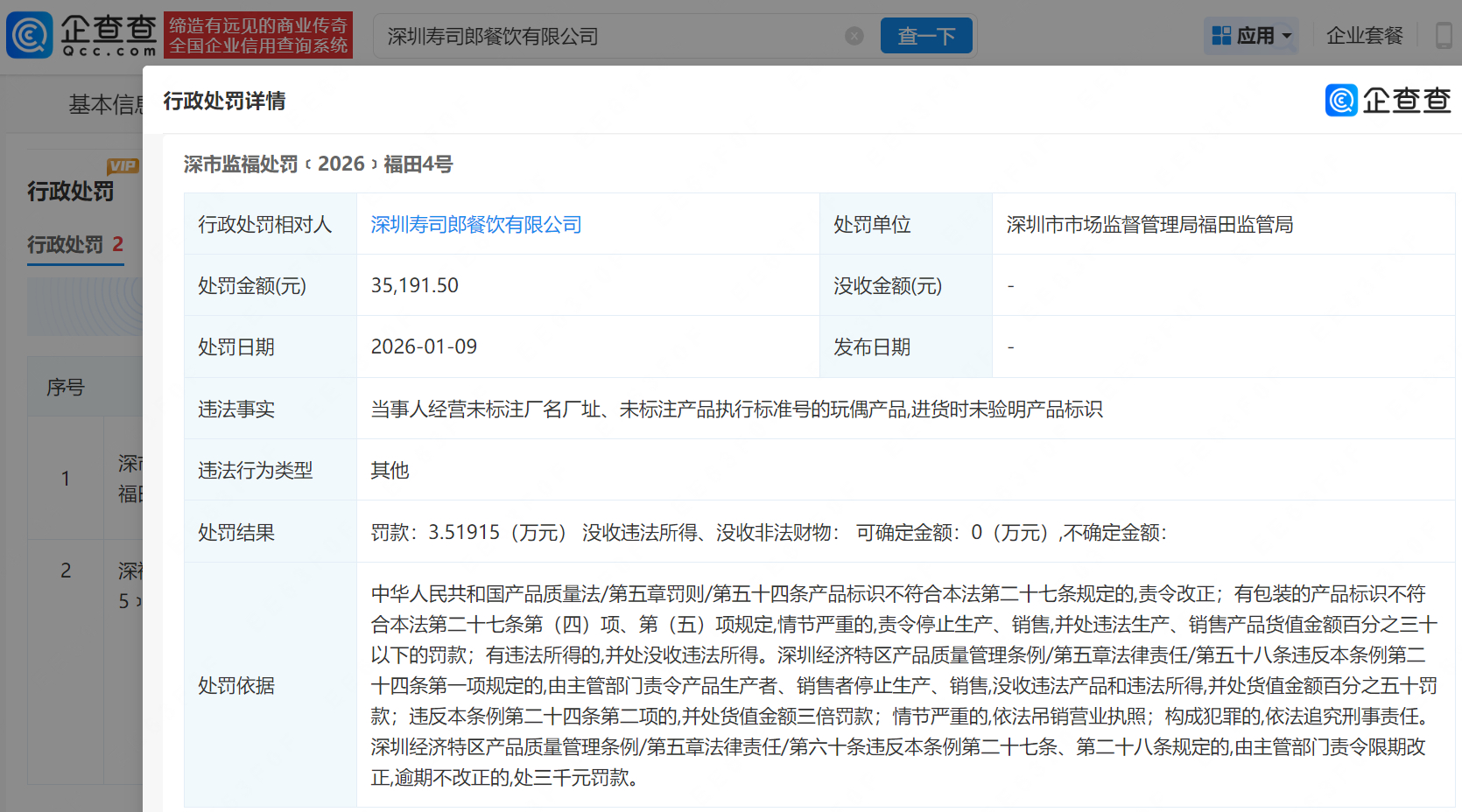This screenshot has height=812, width=1462.
Task: Click the 其他 violation type value
Action: click(x=390, y=471)
